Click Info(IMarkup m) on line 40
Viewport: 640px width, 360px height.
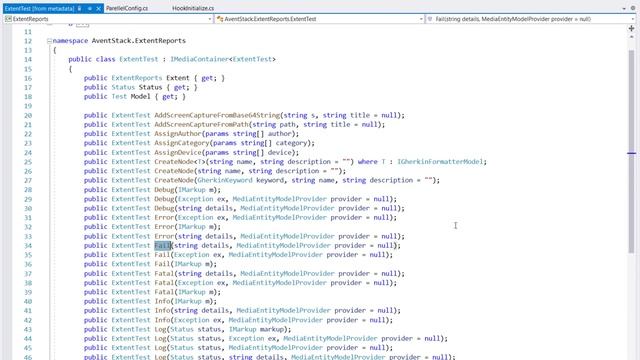(x=185, y=301)
